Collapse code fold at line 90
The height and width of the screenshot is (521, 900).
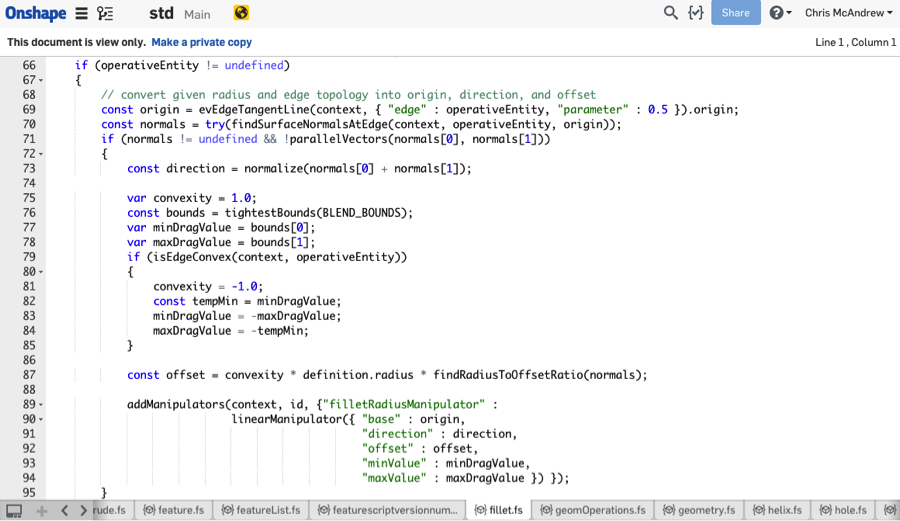pos(41,419)
